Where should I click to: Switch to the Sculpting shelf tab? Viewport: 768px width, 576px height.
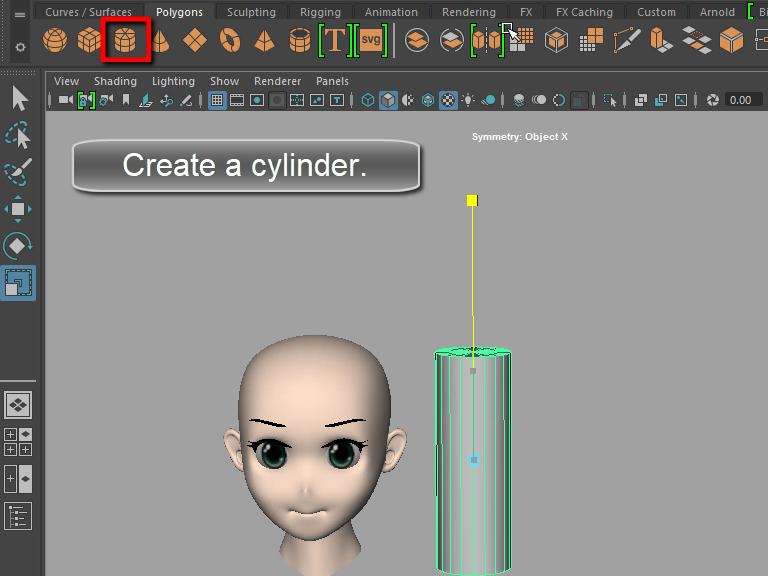coord(251,12)
